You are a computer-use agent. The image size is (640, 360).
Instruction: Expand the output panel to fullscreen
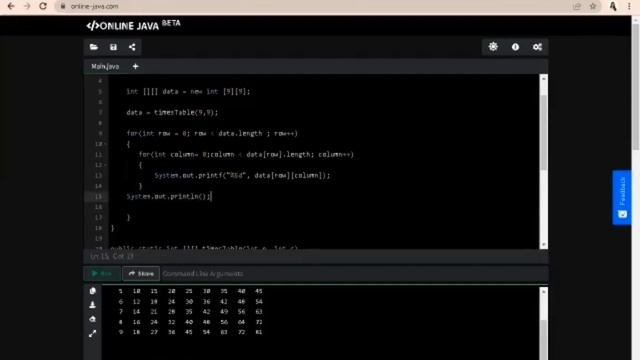93,334
